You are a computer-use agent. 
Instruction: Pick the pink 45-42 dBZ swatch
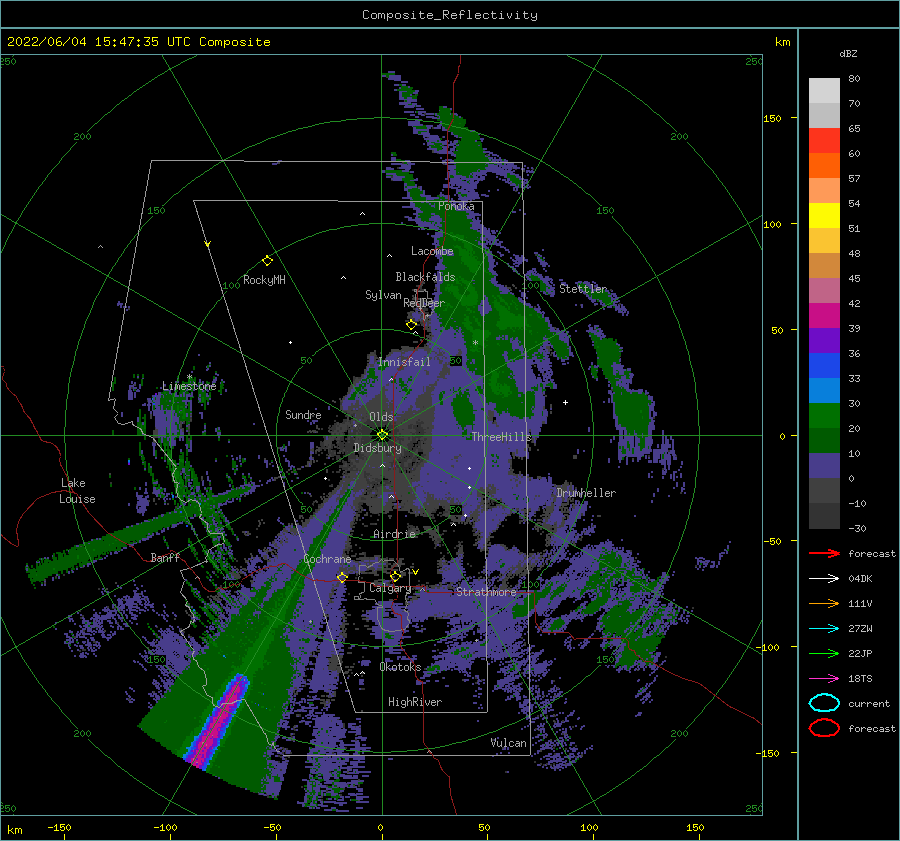[x=824, y=291]
